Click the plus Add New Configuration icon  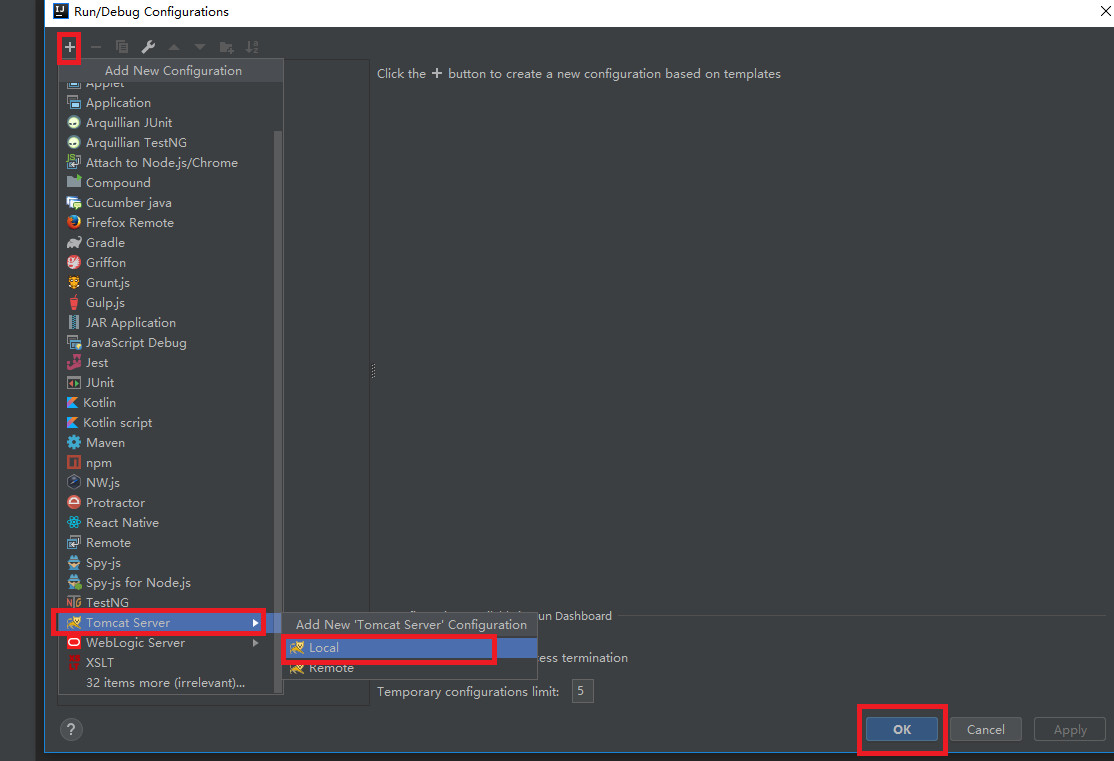(x=70, y=48)
